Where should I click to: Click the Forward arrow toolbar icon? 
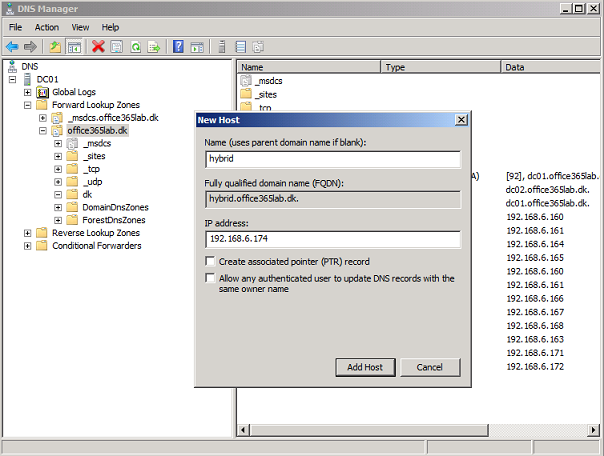(30, 47)
